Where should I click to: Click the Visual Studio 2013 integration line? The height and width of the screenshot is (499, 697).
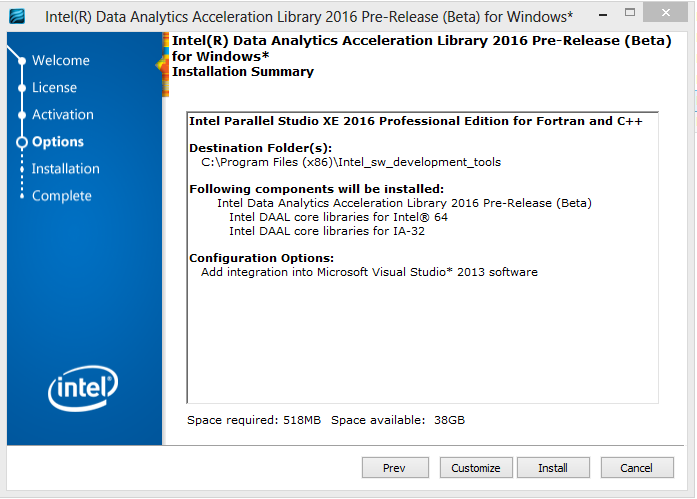point(369,272)
